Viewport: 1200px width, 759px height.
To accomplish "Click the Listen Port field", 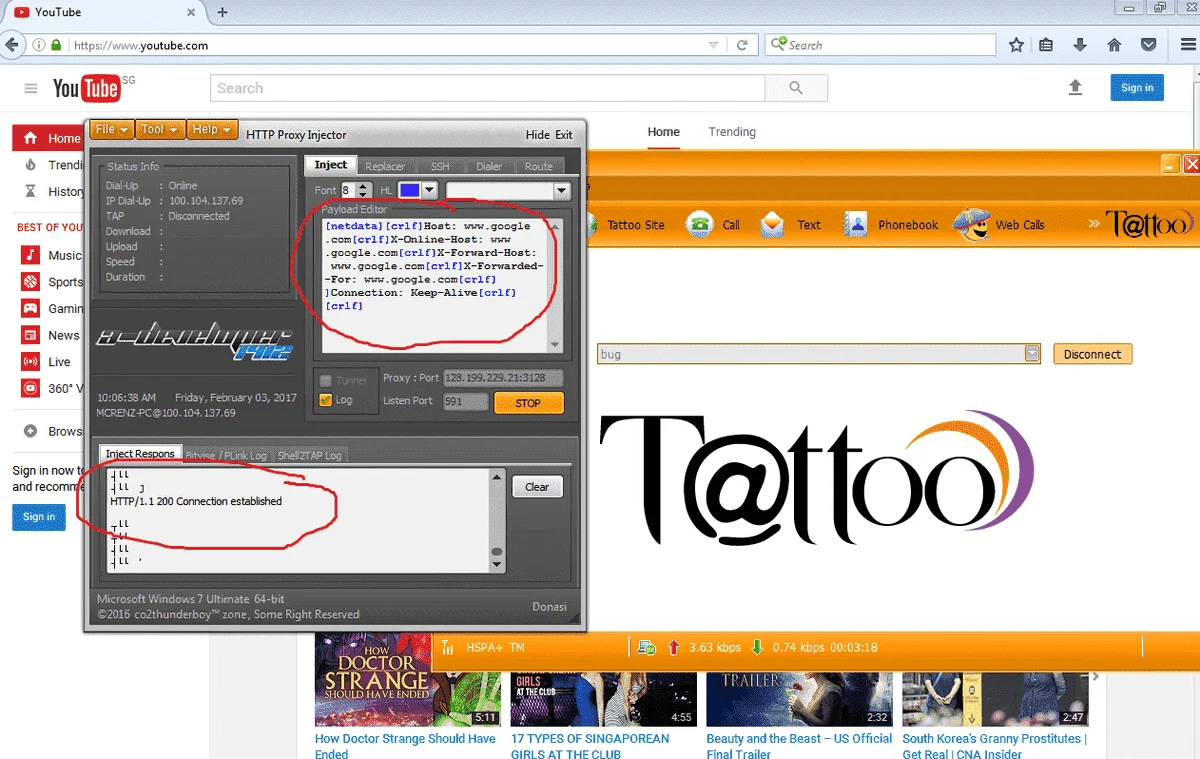I will click(467, 401).
